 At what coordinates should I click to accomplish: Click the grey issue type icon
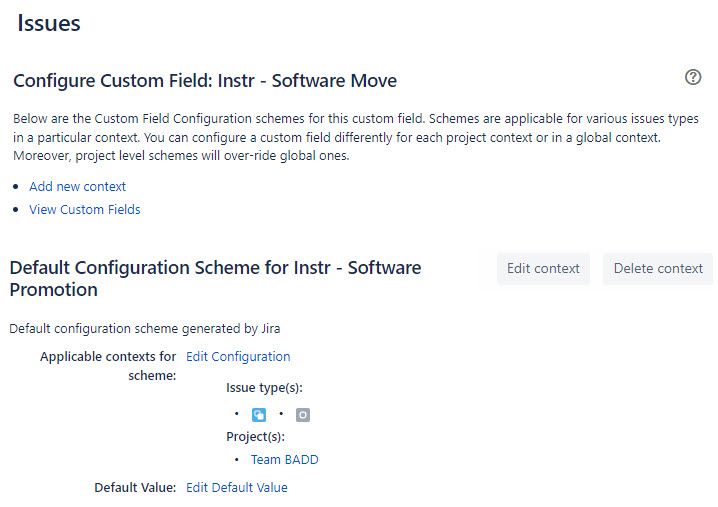click(x=303, y=415)
